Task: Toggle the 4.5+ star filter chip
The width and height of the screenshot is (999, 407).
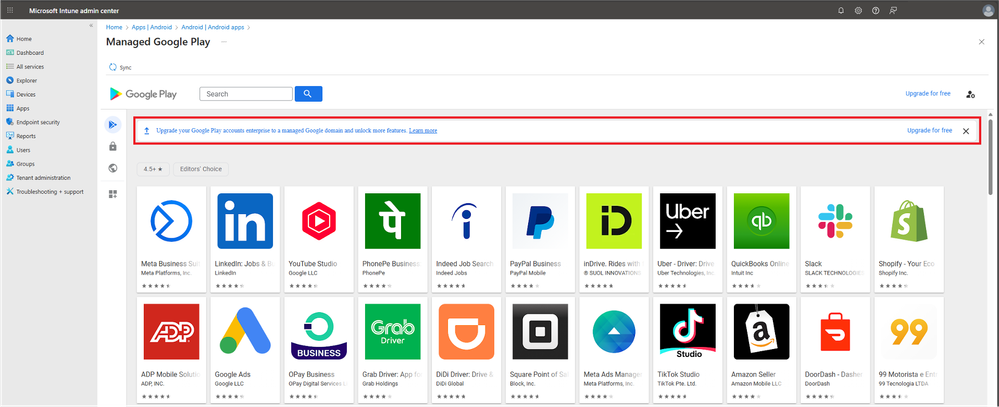Action: pyautogui.click(x=154, y=169)
